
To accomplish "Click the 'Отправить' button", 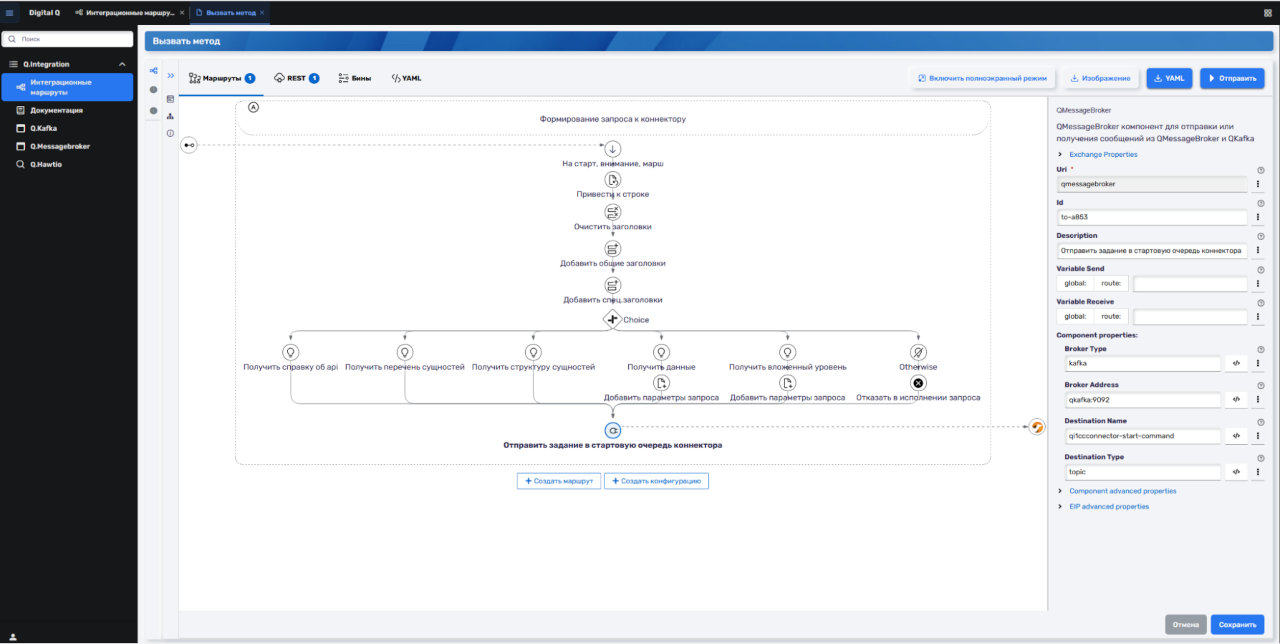I will pos(1232,78).
